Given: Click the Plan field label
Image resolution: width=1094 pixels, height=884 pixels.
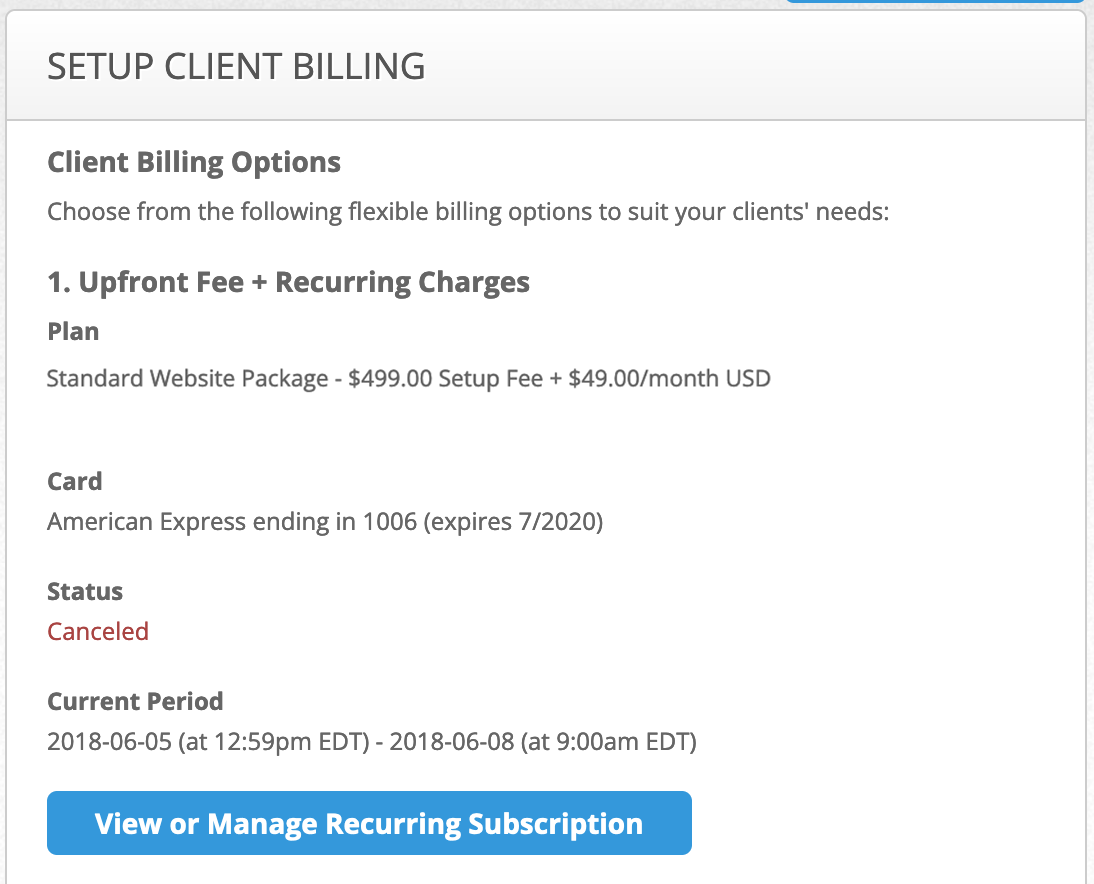Looking at the screenshot, I should (73, 332).
